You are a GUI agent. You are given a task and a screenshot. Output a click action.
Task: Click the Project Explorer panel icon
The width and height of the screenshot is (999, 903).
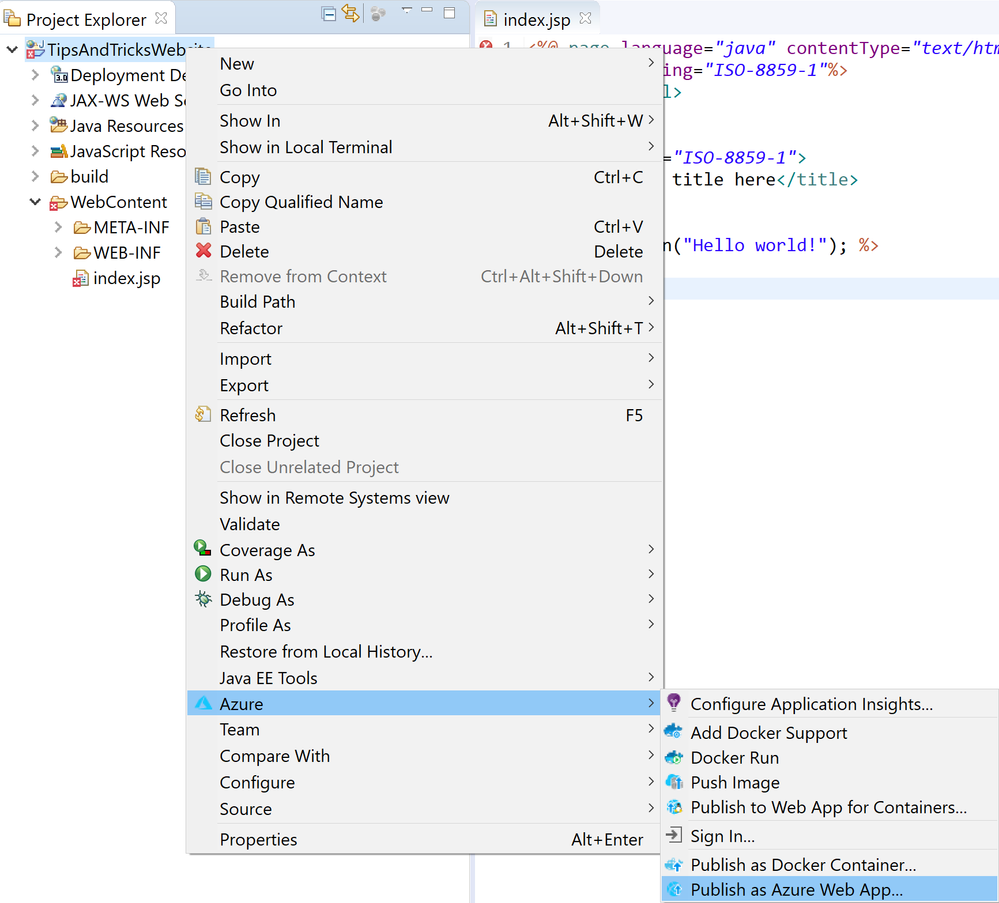click(13, 19)
